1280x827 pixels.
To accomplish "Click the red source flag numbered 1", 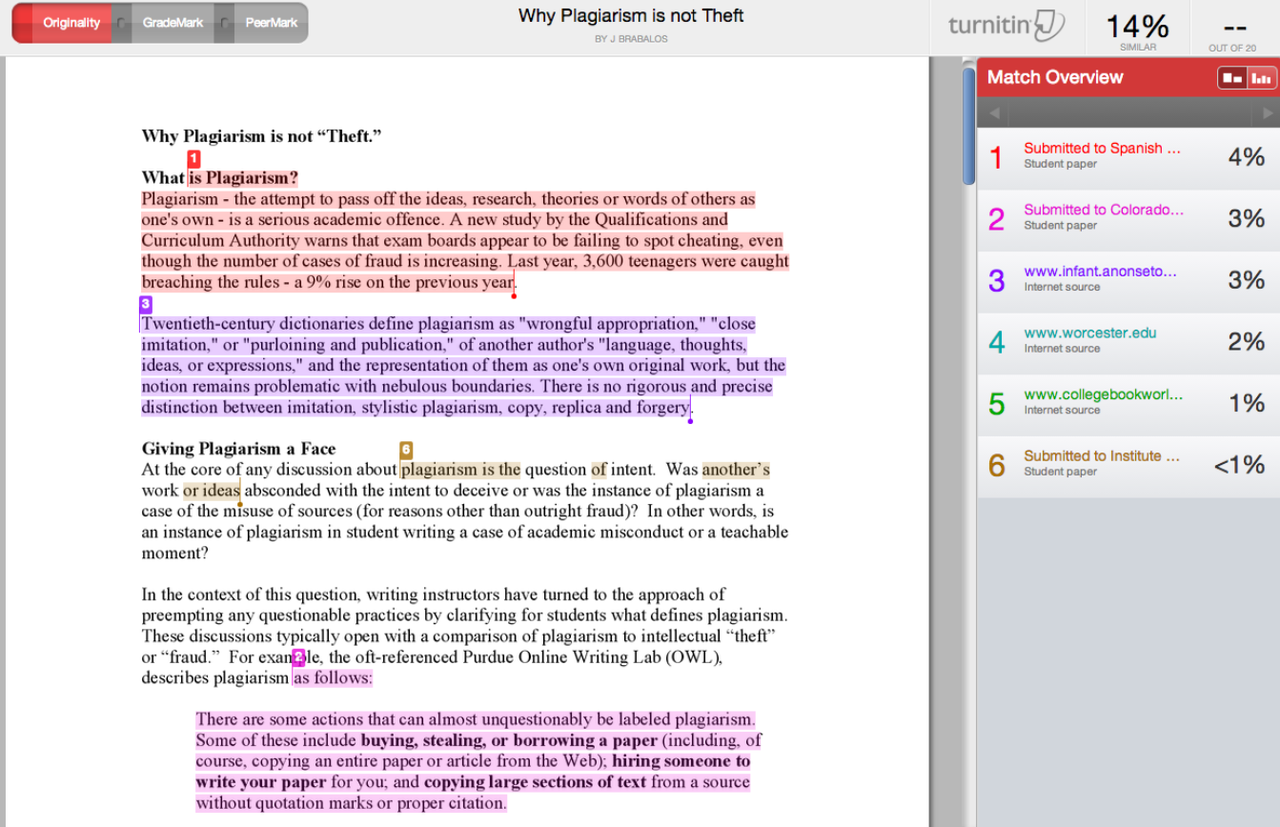I will click(x=193, y=158).
